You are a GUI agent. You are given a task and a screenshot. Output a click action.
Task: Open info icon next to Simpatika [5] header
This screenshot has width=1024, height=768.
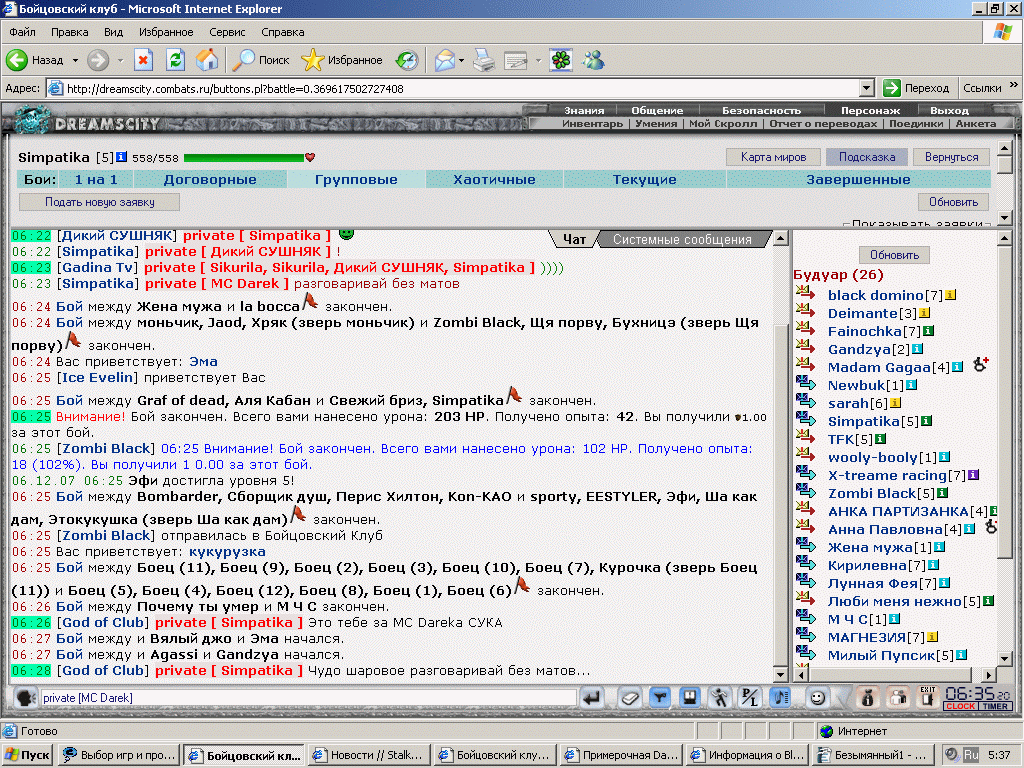(x=121, y=157)
